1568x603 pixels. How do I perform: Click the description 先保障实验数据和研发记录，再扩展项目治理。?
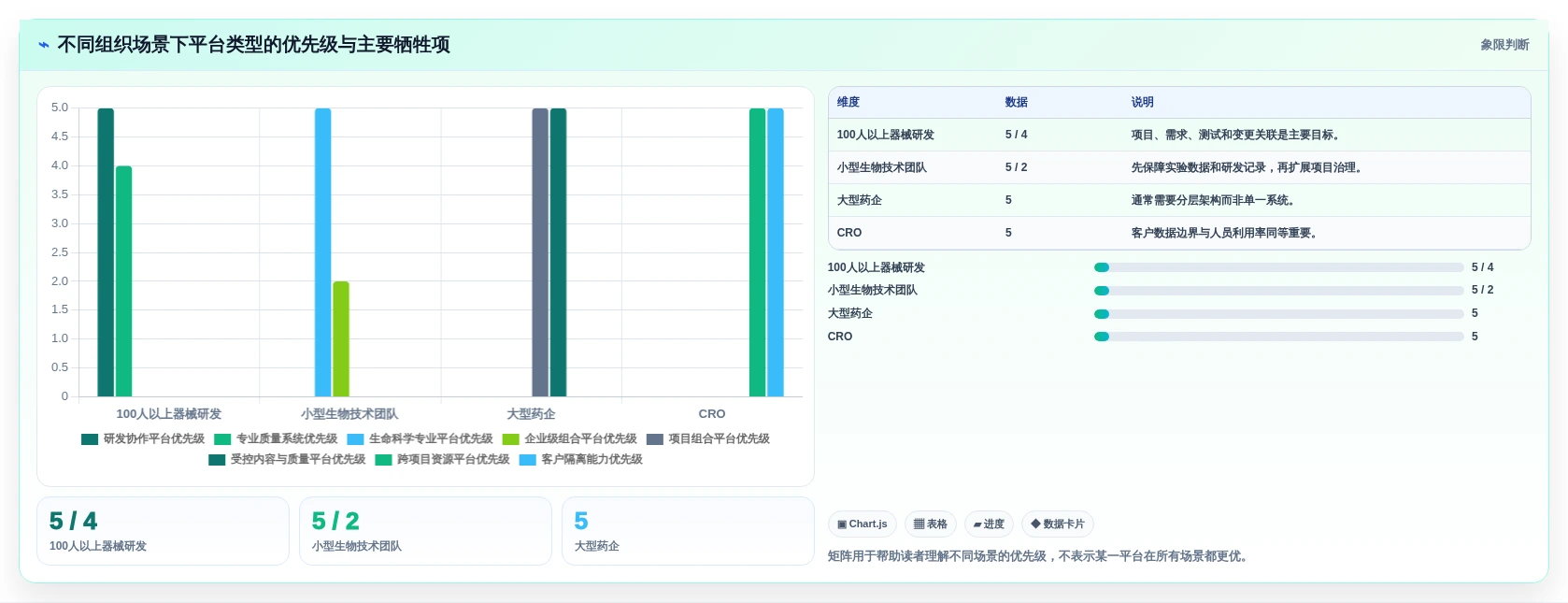1249,167
